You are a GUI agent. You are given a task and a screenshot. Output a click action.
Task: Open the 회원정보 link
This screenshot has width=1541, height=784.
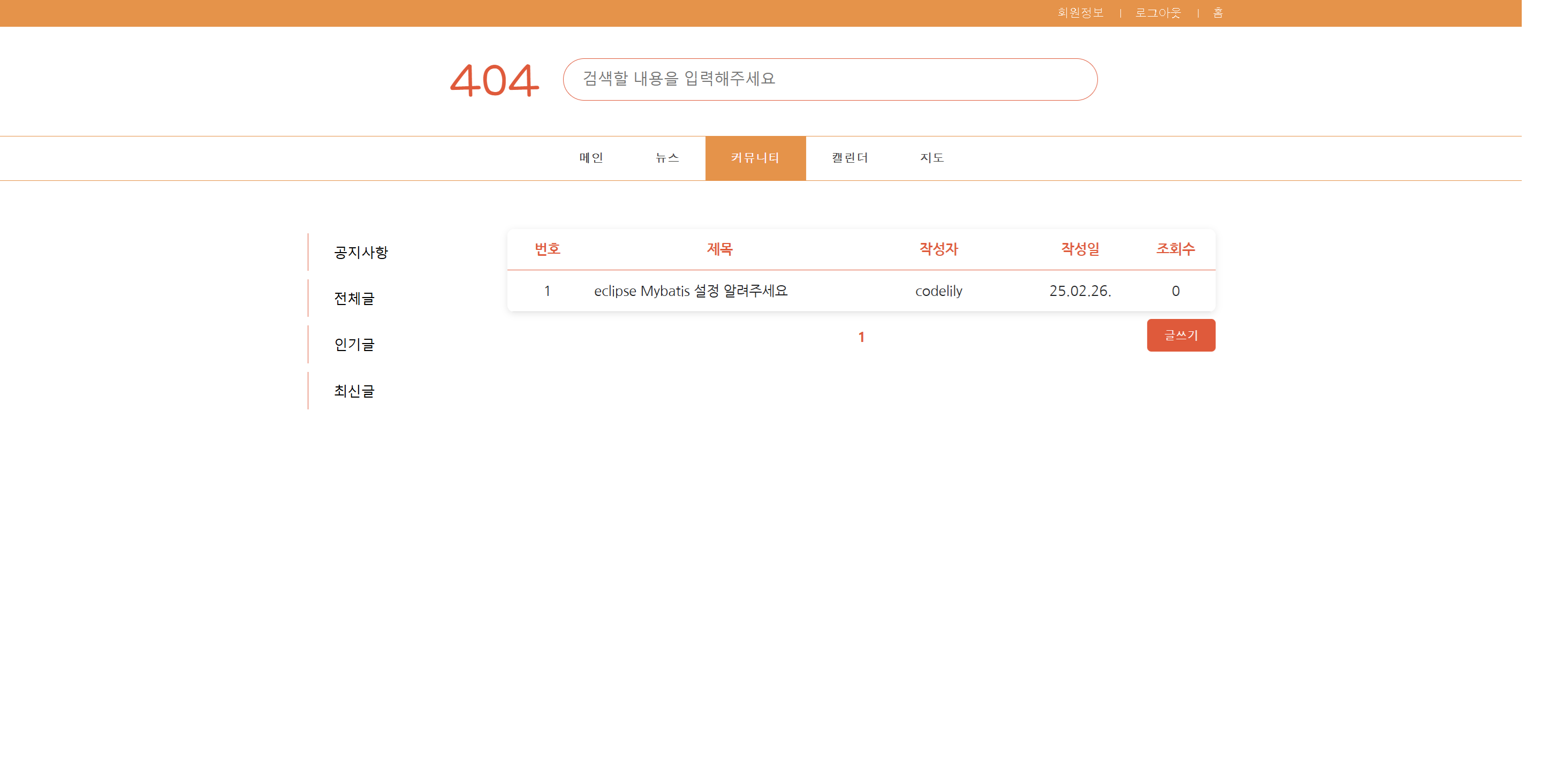pyautogui.click(x=1080, y=12)
